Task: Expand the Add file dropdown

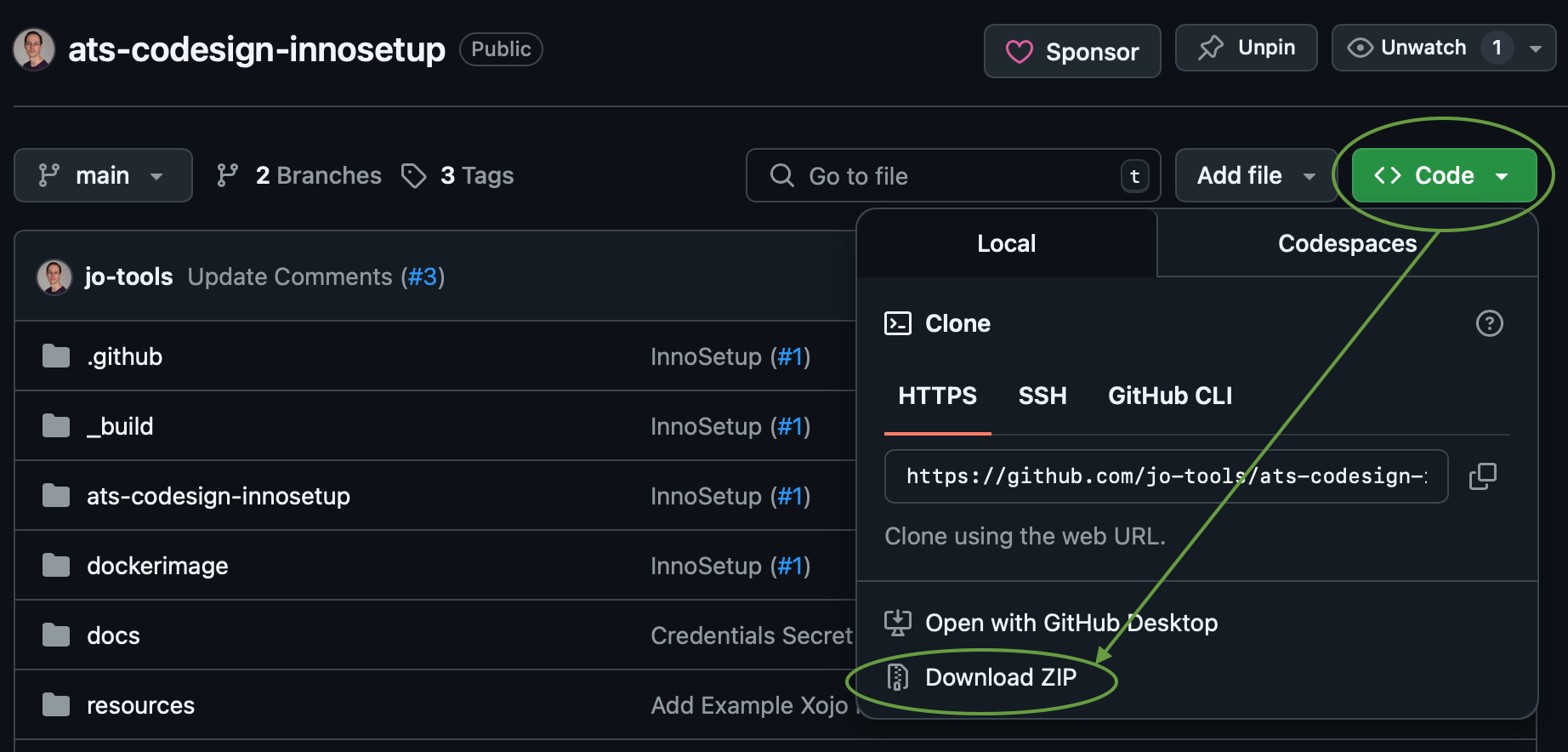Action: tap(1256, 175)
